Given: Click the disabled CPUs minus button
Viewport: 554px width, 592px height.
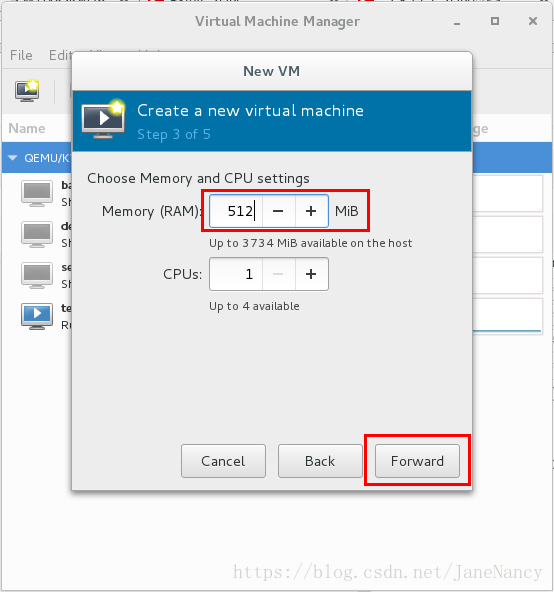Looking at the screenshot, I should coord(278,274).
